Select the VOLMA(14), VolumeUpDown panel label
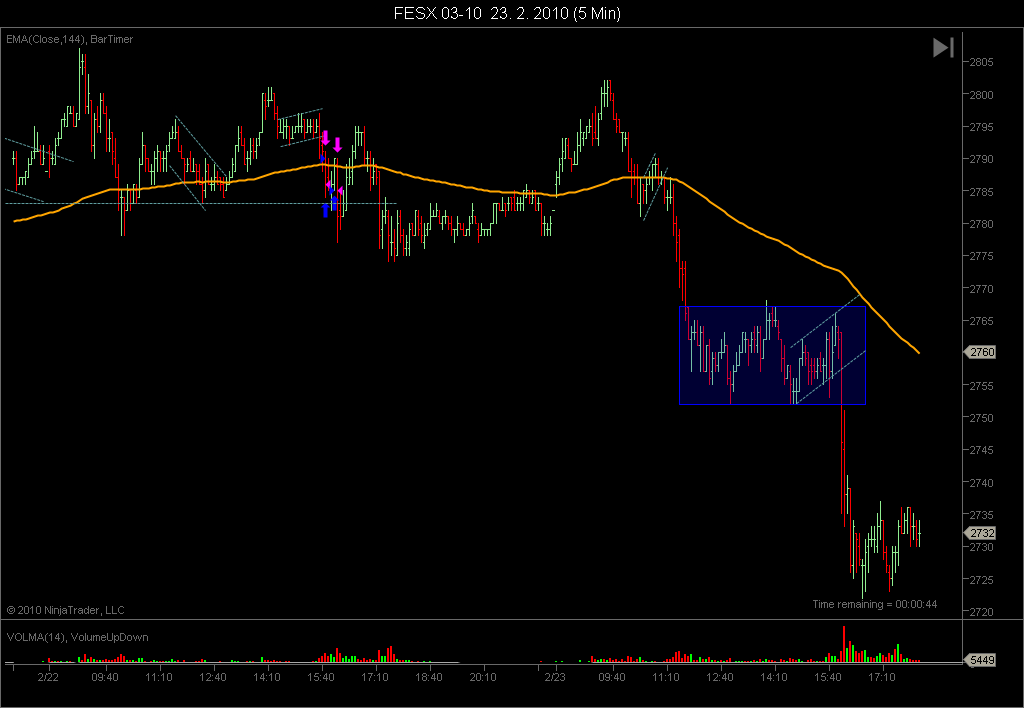 click(78, 637)
